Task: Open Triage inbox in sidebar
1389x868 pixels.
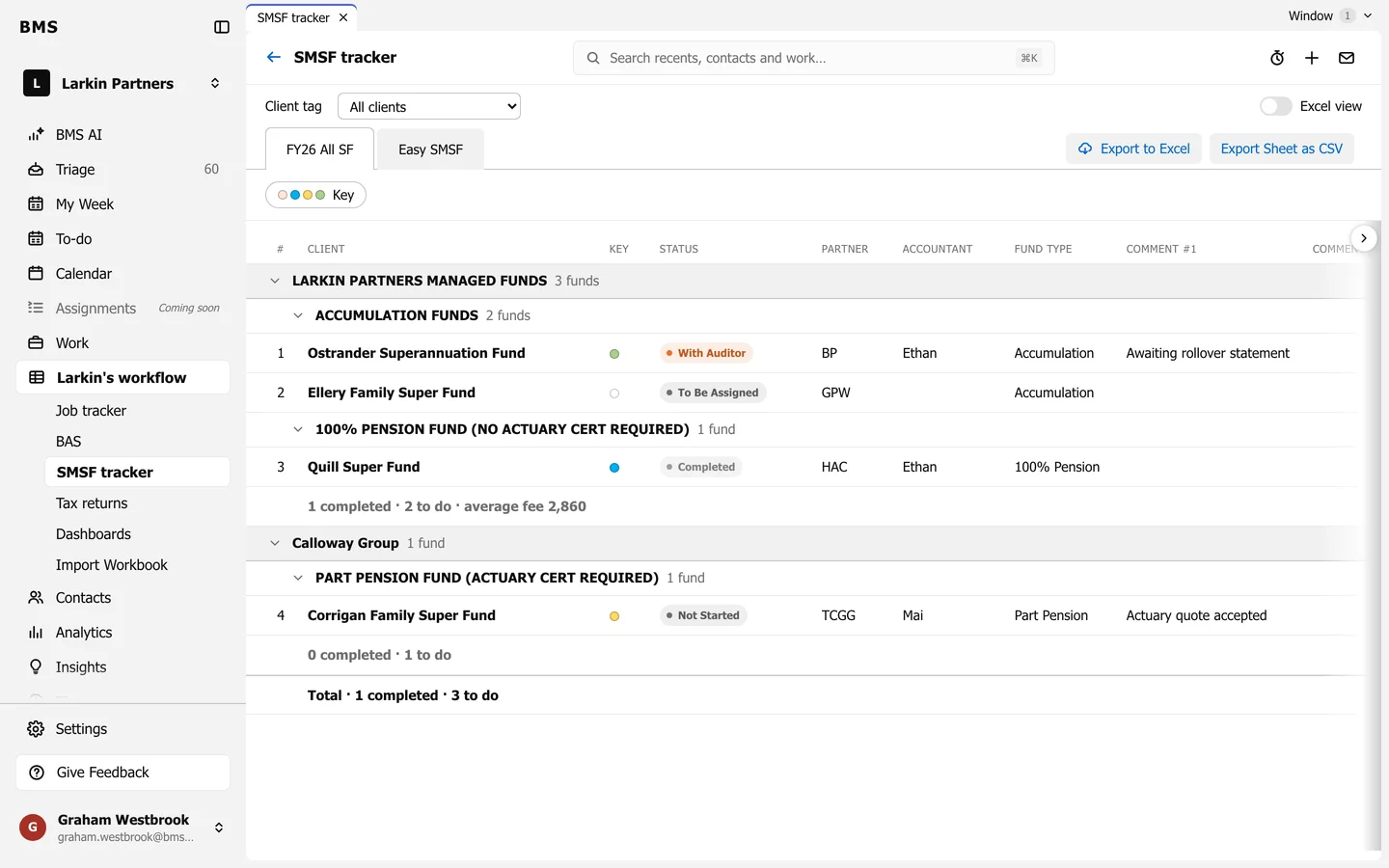Action: pos(123,170)
